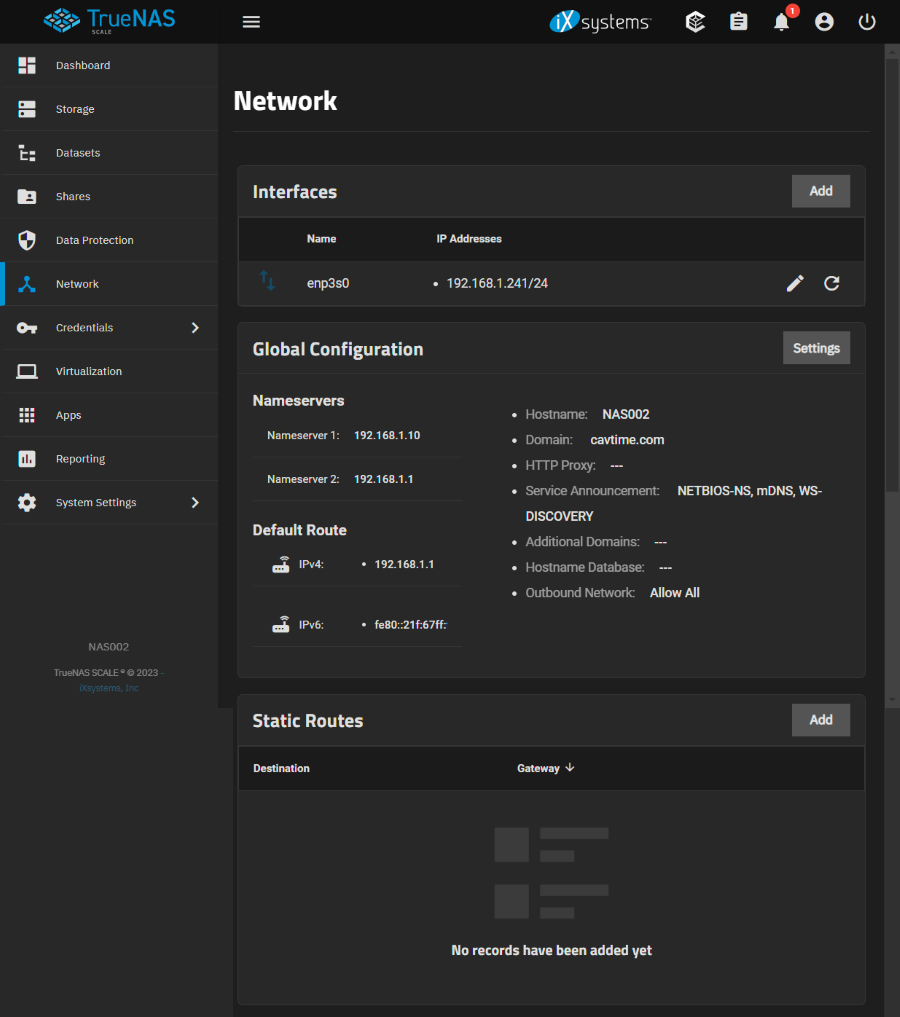Open the user account settings icon
Image resolution: width=900 pixels, height=1017 pixels.
pyautogui.click(x=824, y=22)
